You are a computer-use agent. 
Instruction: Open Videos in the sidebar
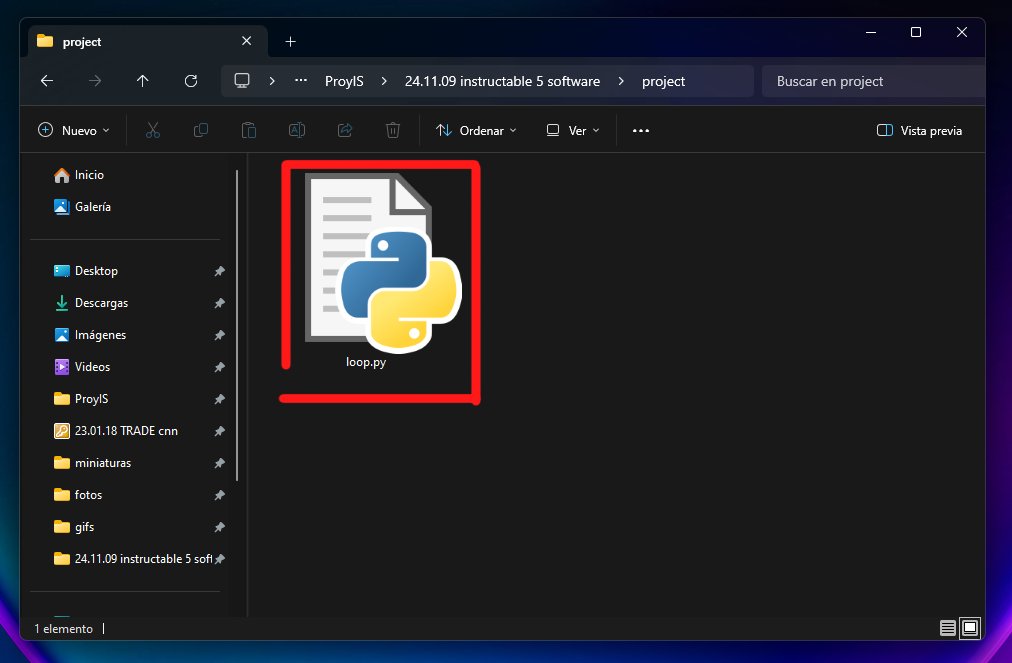[x=82, y=367]
